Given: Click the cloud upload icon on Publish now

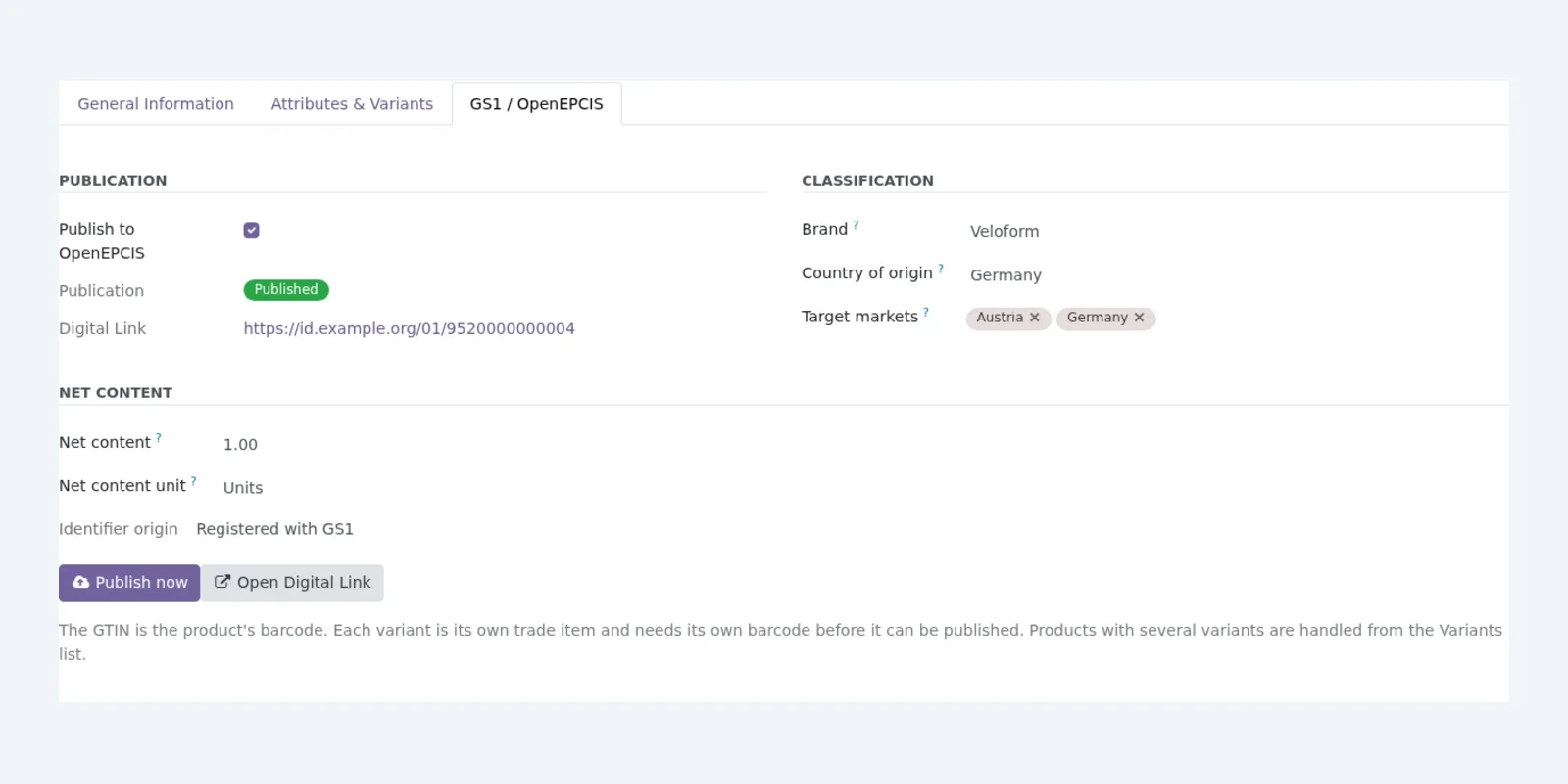Looking at the screenshot, I should tap(81, 583).
